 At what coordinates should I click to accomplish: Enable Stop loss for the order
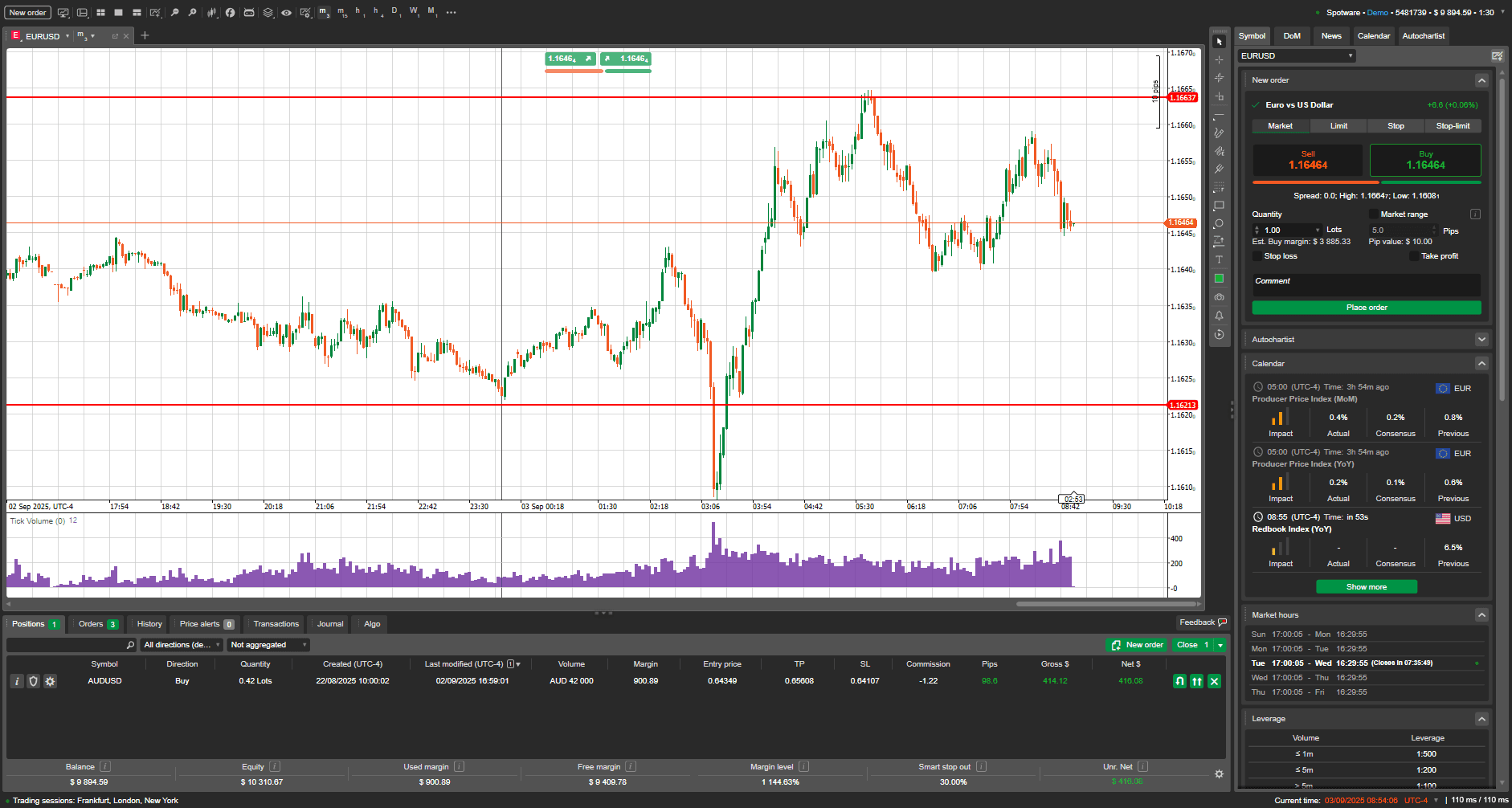click(x=1258, y=255)
